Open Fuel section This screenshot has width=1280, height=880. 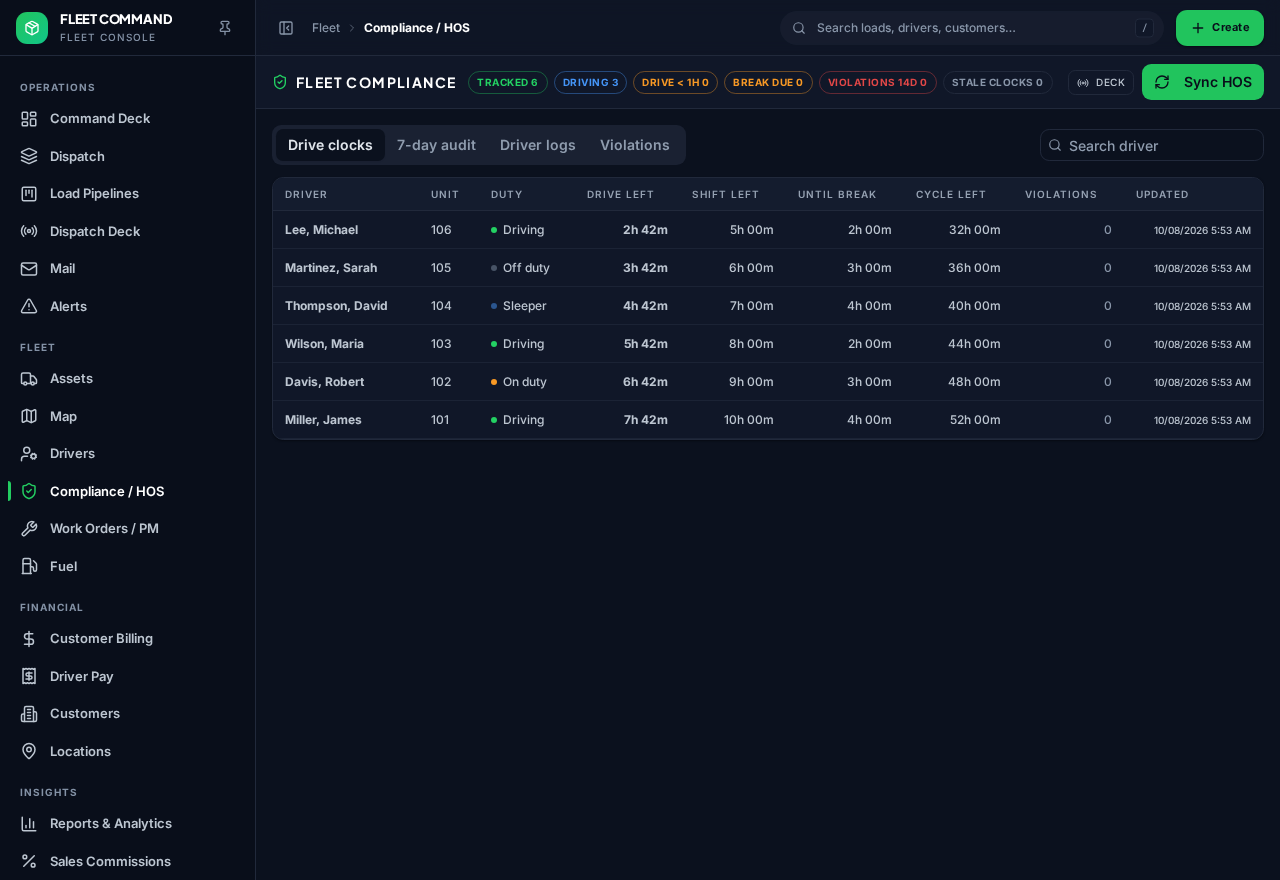[x=128, y=566]
